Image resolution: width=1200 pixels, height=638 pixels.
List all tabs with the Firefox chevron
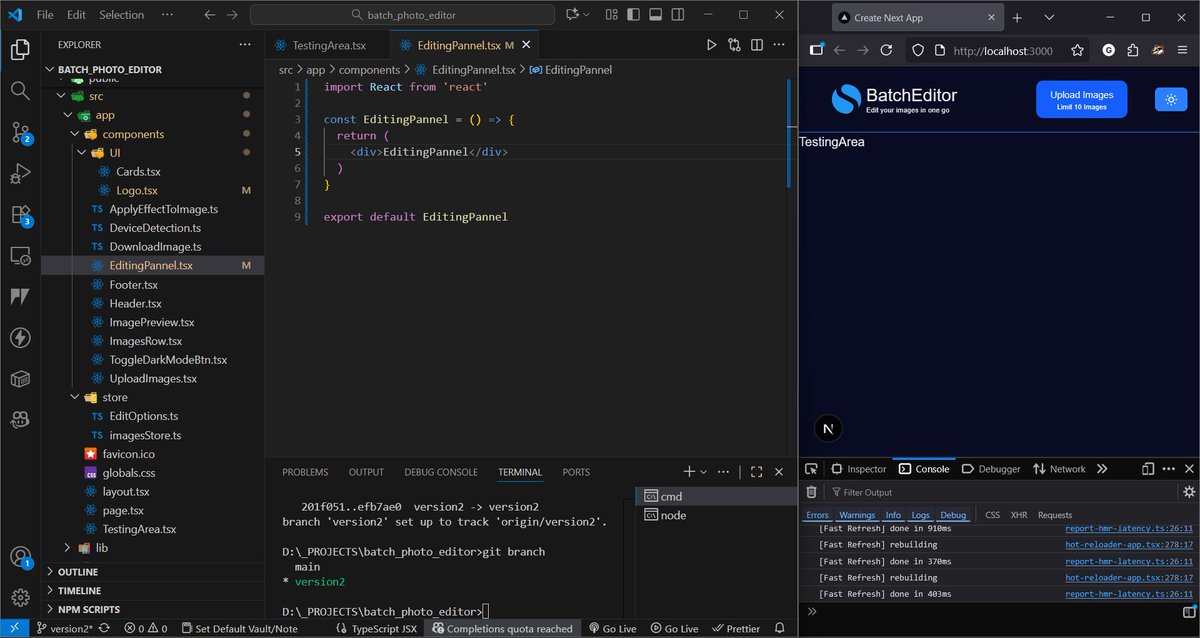click(1049, 17)
